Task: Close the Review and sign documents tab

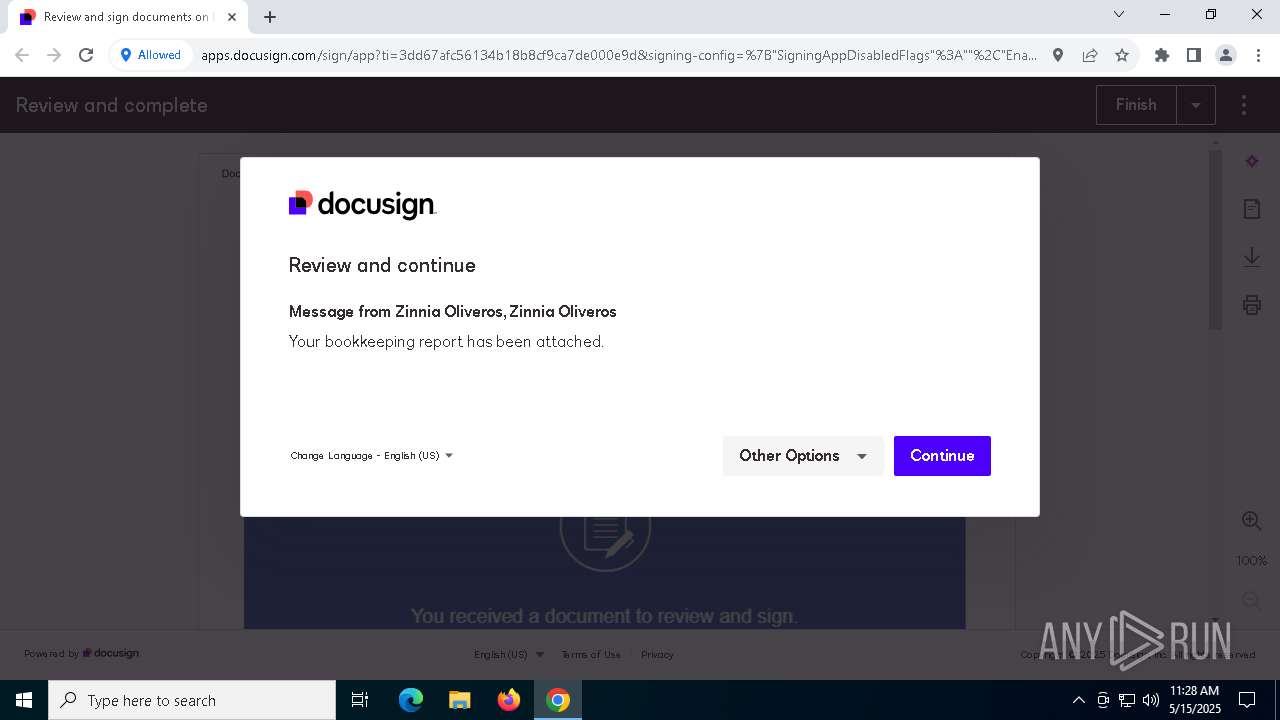Action: click(232, 17)
